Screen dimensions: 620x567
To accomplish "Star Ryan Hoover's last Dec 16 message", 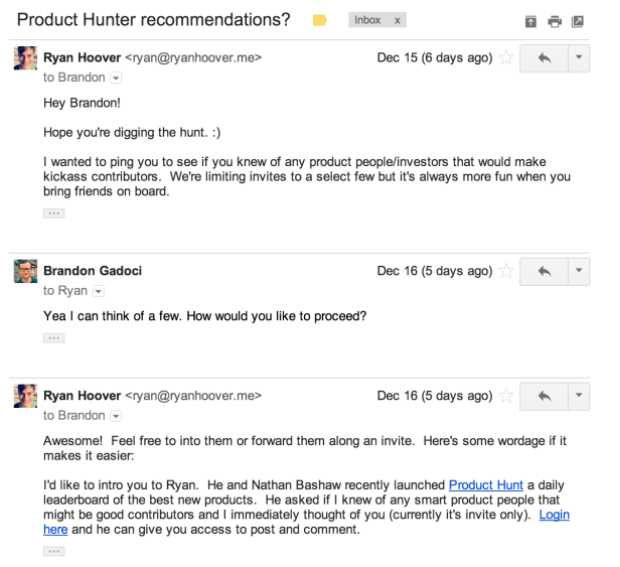I will 506,396.
